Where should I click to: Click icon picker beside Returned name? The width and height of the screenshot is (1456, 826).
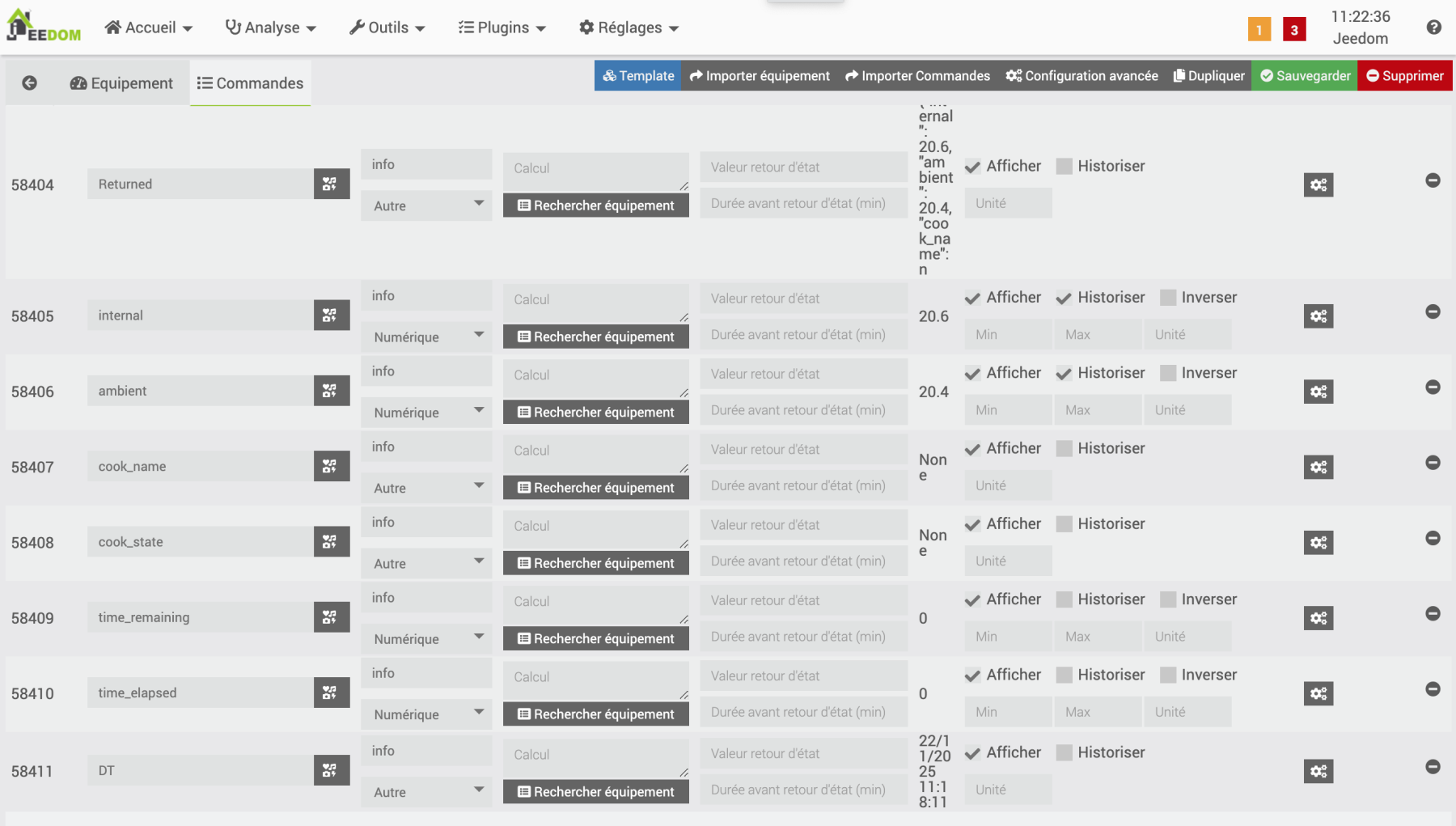tap(331, 184)
